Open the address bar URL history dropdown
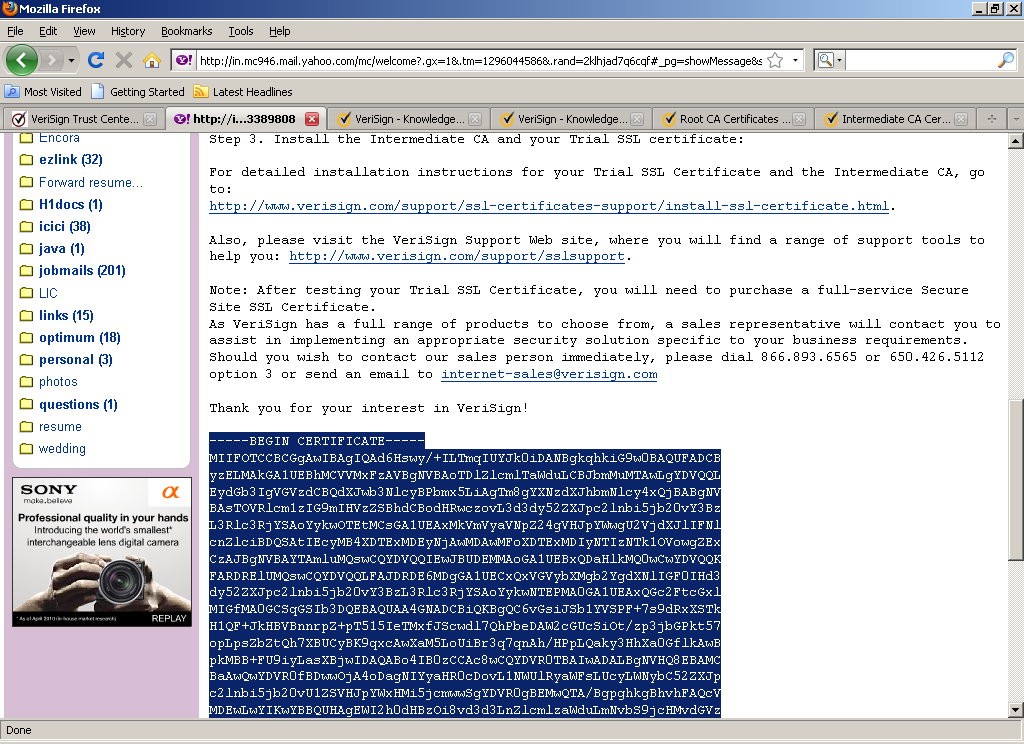The height and width of the screenshot is (744, 1024). pyautogui.click(x=795, y=60)
